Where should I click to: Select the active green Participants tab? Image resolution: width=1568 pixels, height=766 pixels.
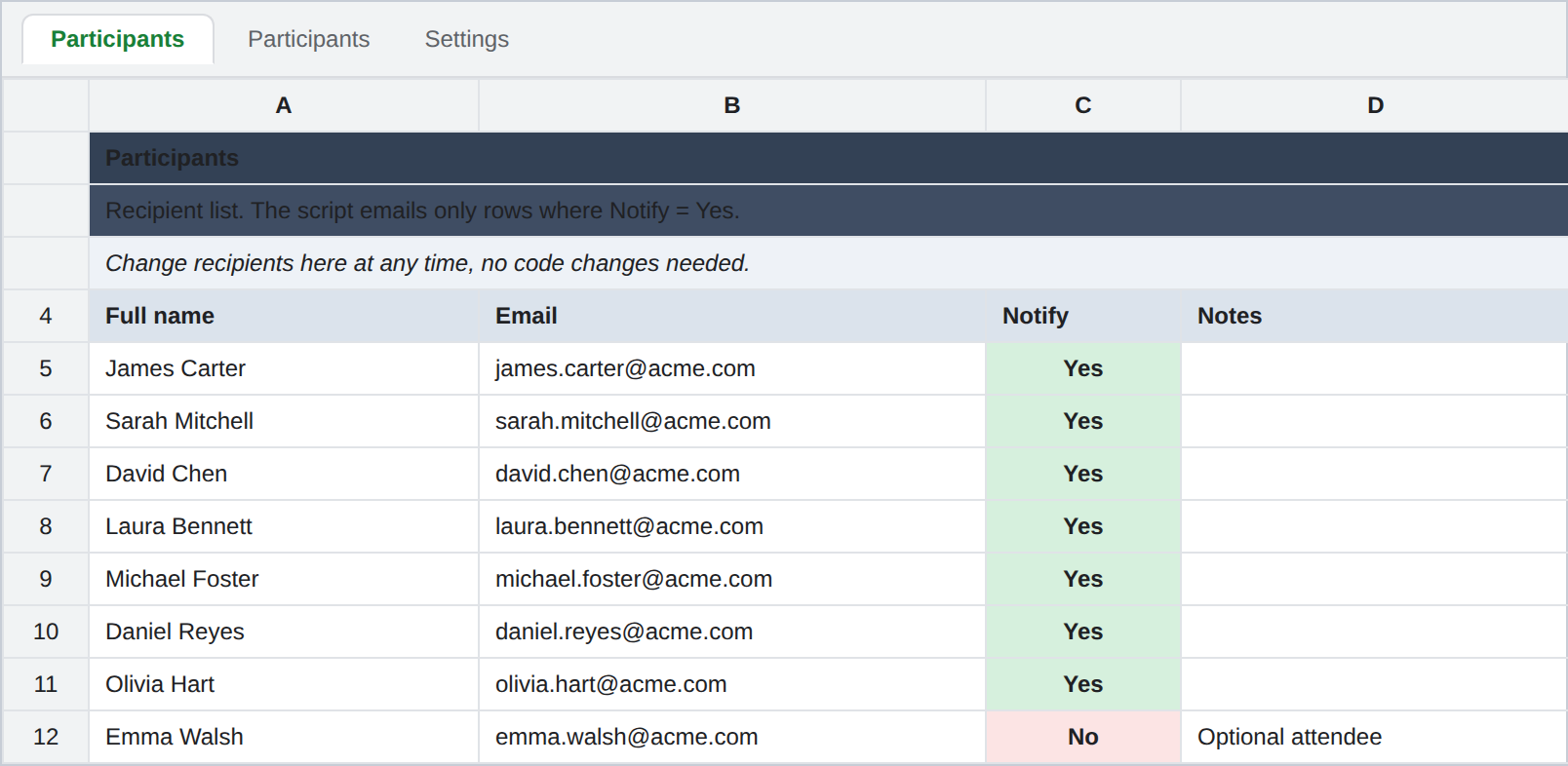pos(118,39)
